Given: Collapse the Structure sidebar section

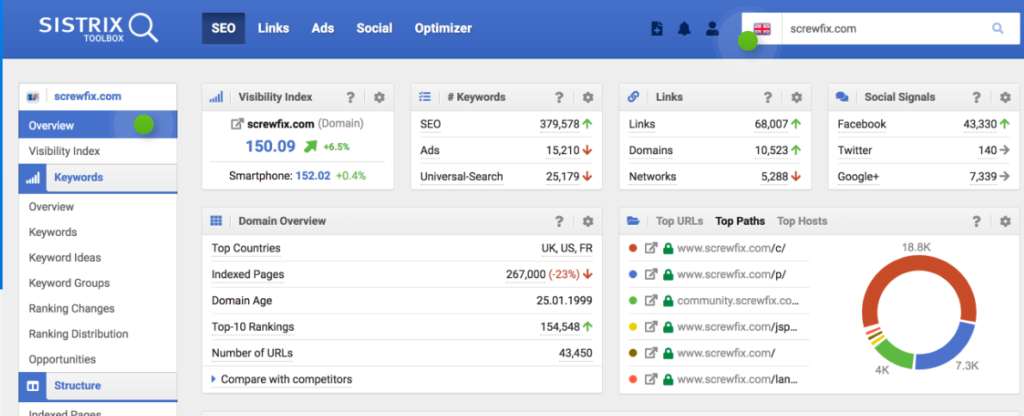Looking at the screenshot, I should pos(98,386).
